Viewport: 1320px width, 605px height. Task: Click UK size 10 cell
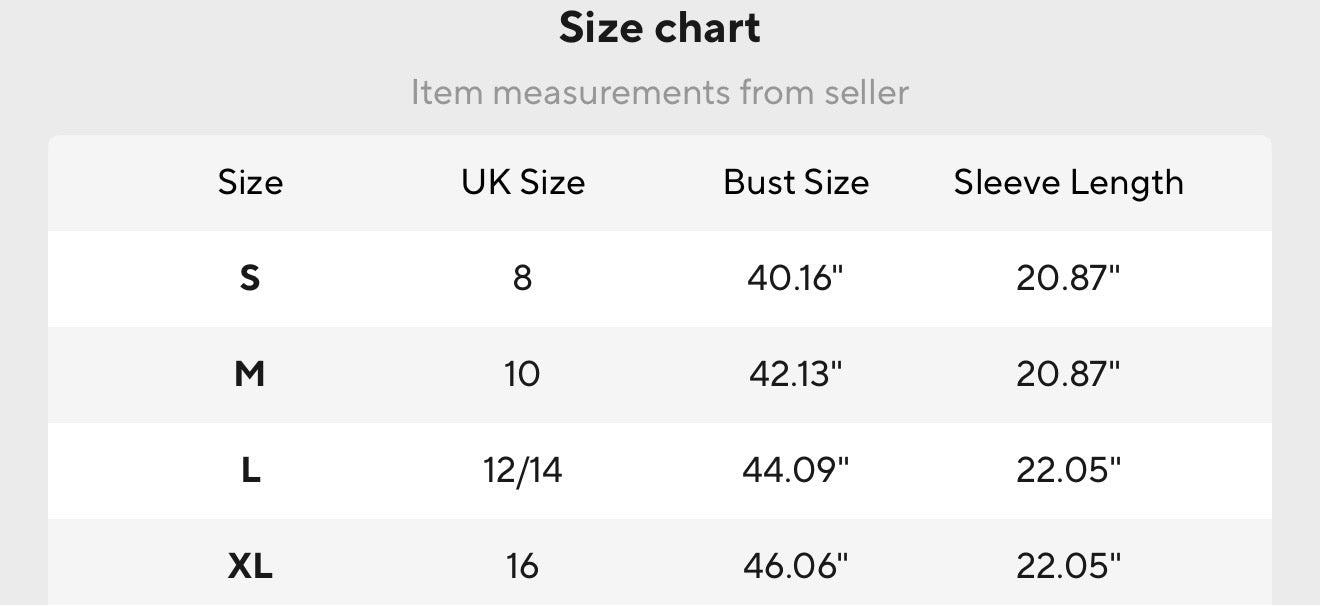point(523,374)
